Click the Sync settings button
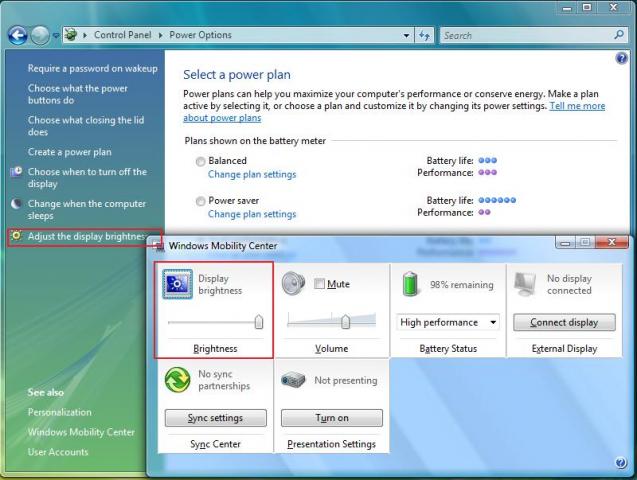 coord(215,418)
